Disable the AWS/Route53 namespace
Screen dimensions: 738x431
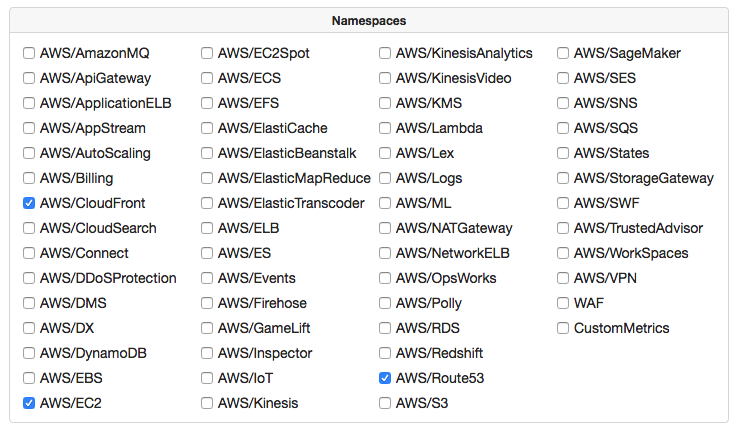[385, 378]
